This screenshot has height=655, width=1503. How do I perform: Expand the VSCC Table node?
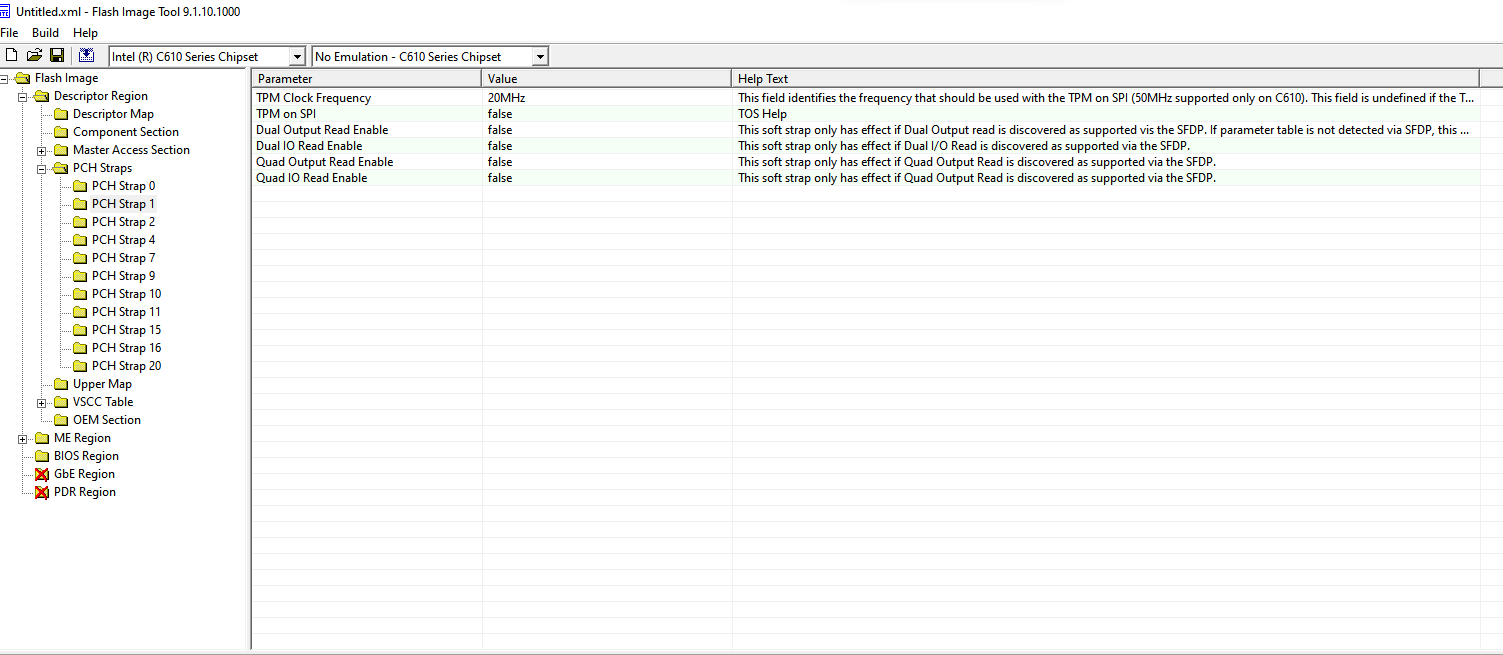coord(42,402)
